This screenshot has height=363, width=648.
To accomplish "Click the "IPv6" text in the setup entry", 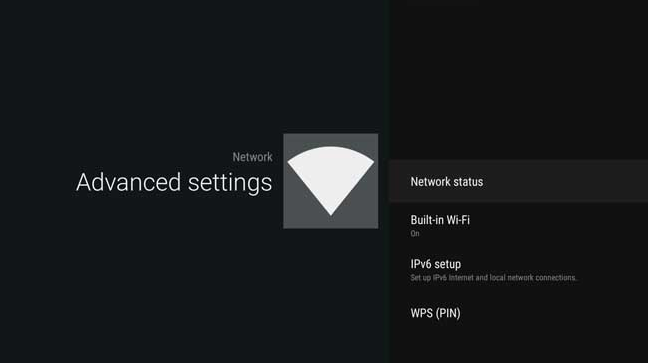I will pyautogui.click(x=421, y=264).
